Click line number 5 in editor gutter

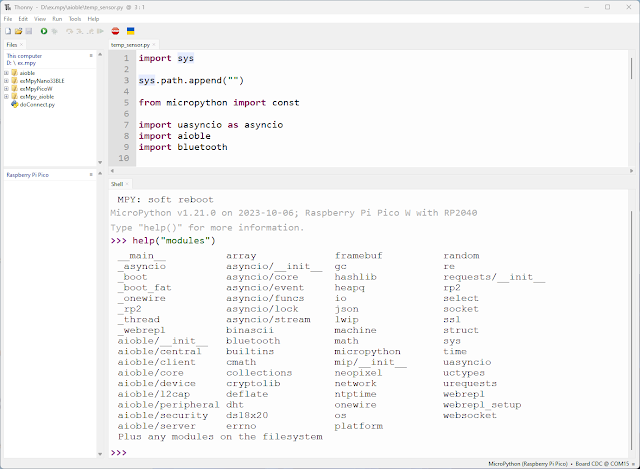coord(126,102)
